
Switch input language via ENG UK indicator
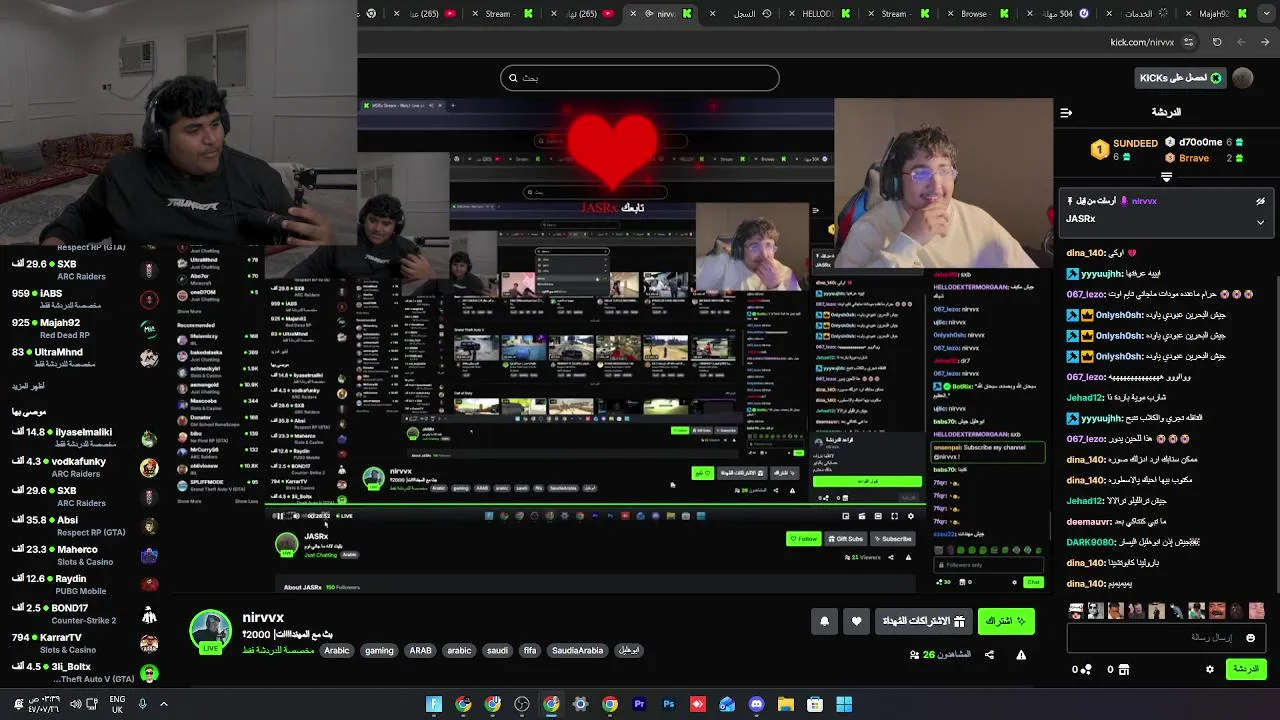[117, 704]
